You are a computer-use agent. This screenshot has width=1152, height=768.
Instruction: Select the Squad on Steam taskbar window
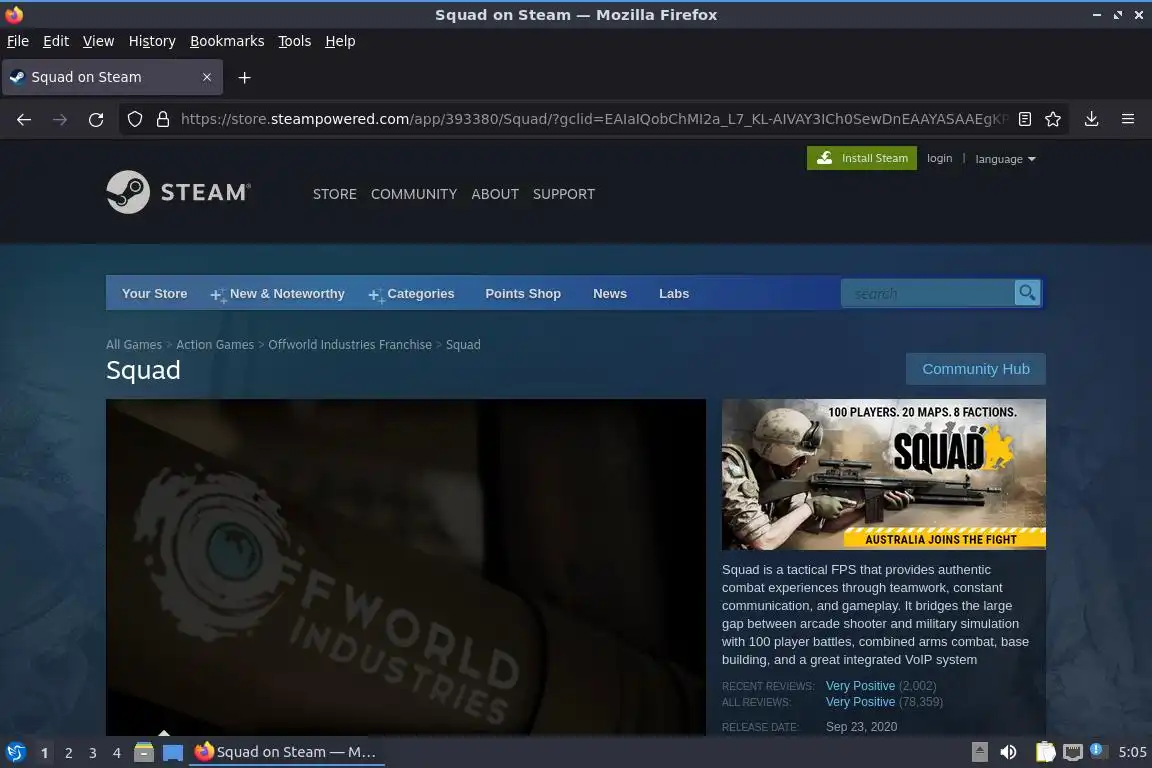tap(287, 752)
